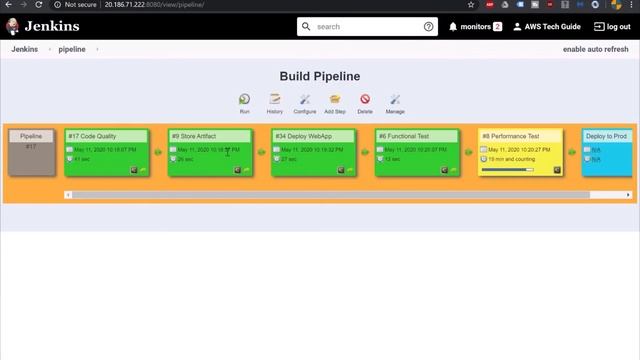The image size is (640, 360).
Task: Click the Build Pipeline heading
Action: (x=320, y=76)
